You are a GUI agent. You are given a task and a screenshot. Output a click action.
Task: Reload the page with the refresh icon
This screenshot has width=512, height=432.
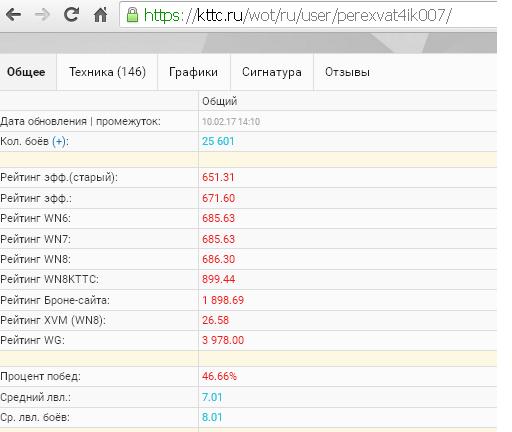(71, 15)
